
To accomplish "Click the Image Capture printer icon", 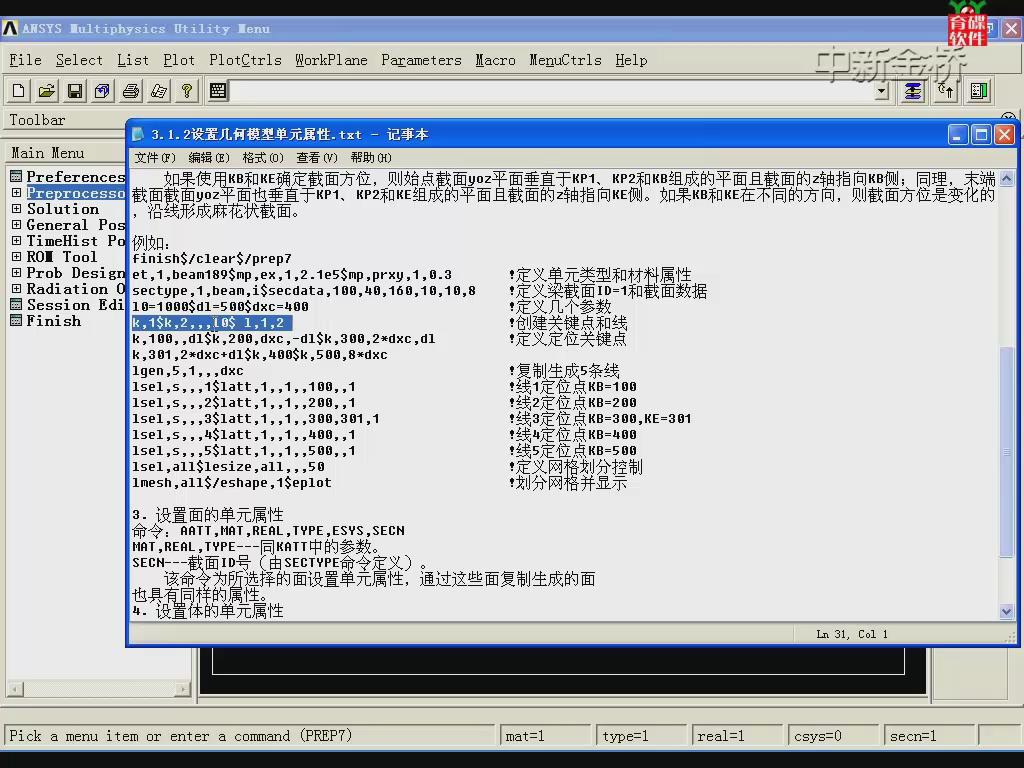I will point(131,91).
